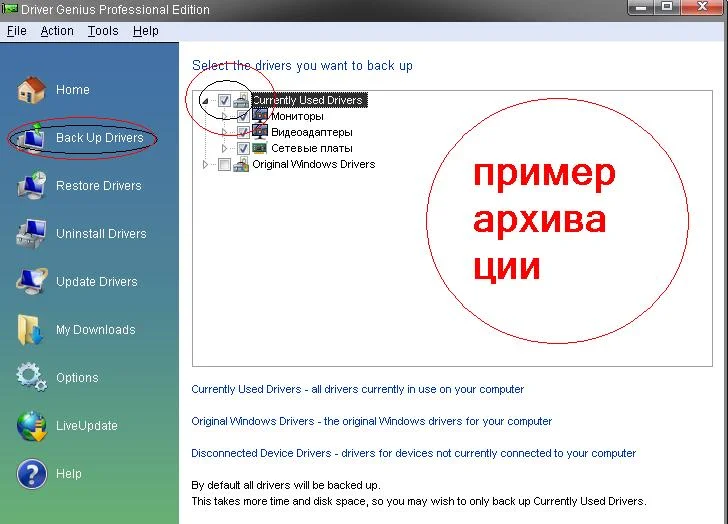Click the Back Up Drivers monitor icon

tap(31, 138)
